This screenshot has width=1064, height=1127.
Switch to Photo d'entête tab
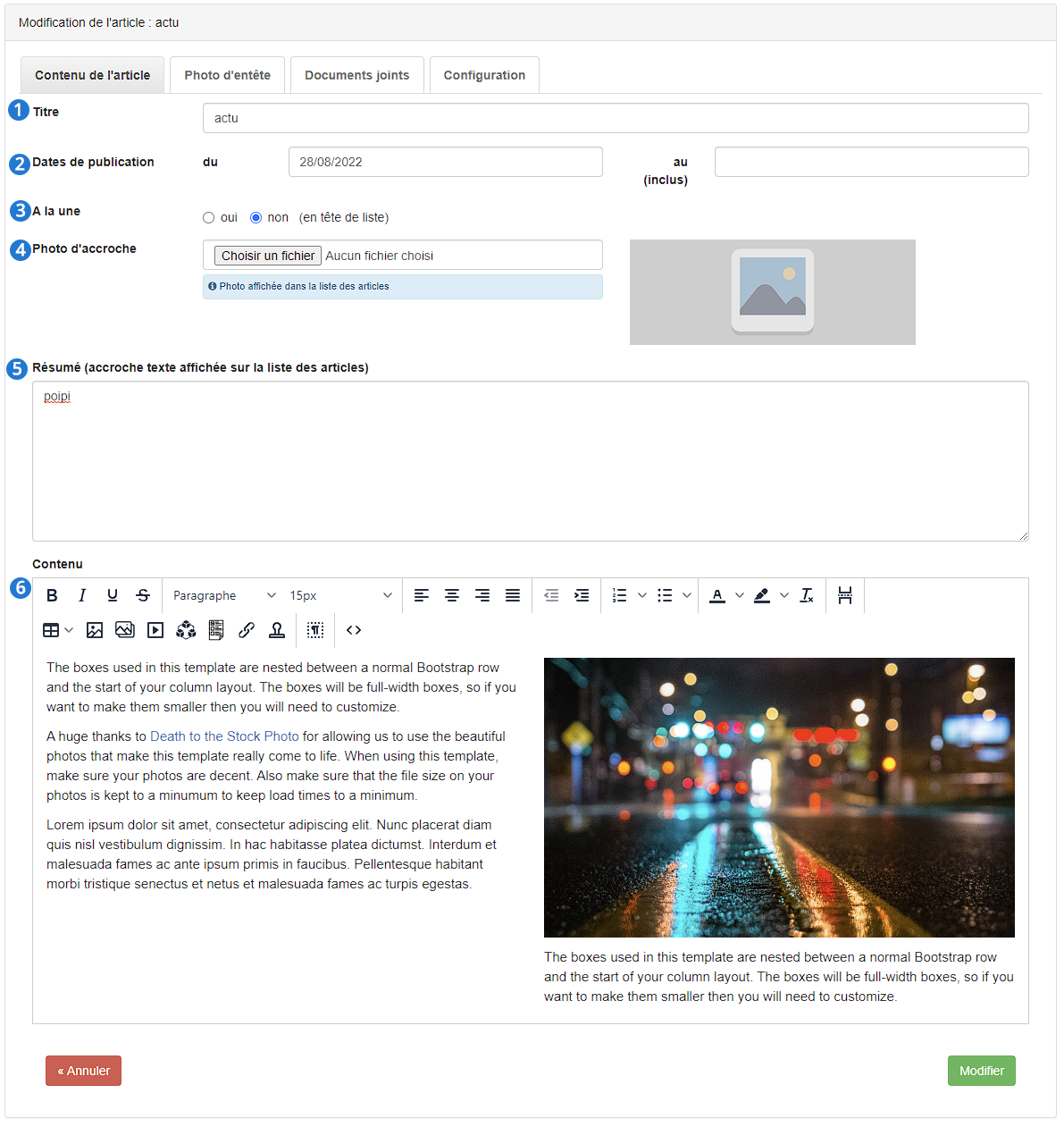point(228,75)
